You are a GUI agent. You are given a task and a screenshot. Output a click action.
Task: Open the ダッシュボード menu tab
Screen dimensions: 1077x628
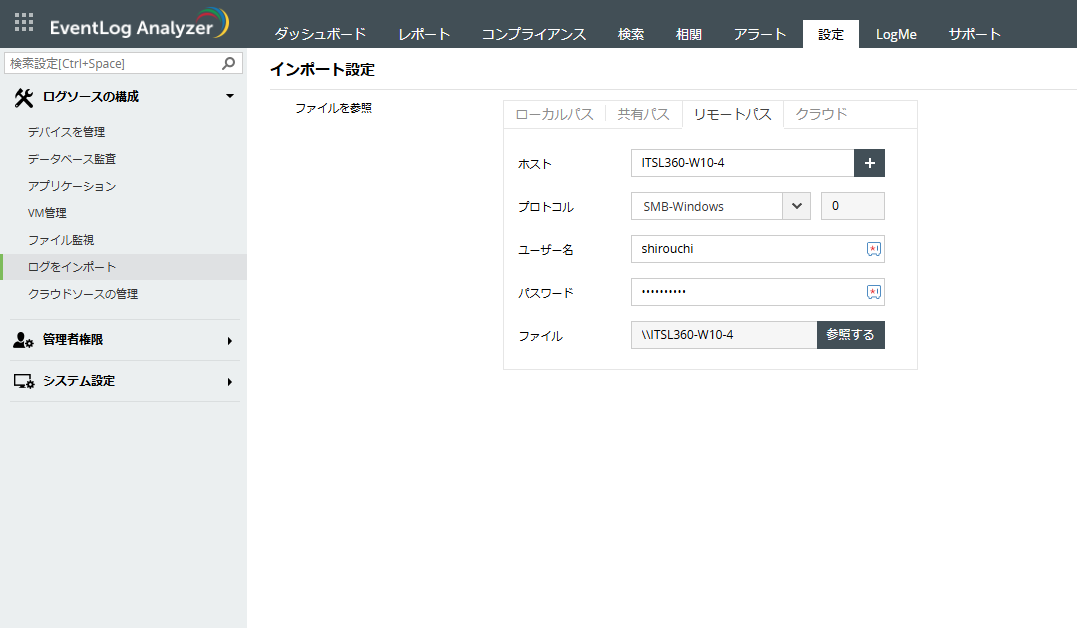320,34
